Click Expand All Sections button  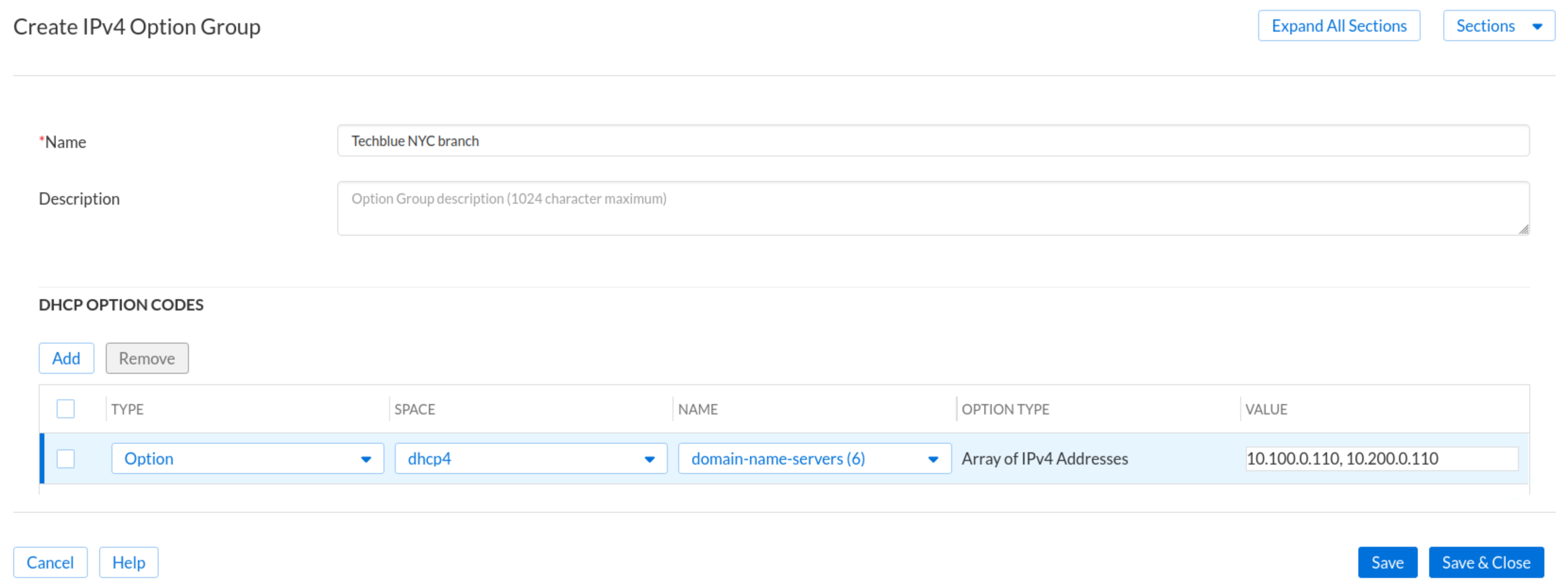pos(1338,26)
